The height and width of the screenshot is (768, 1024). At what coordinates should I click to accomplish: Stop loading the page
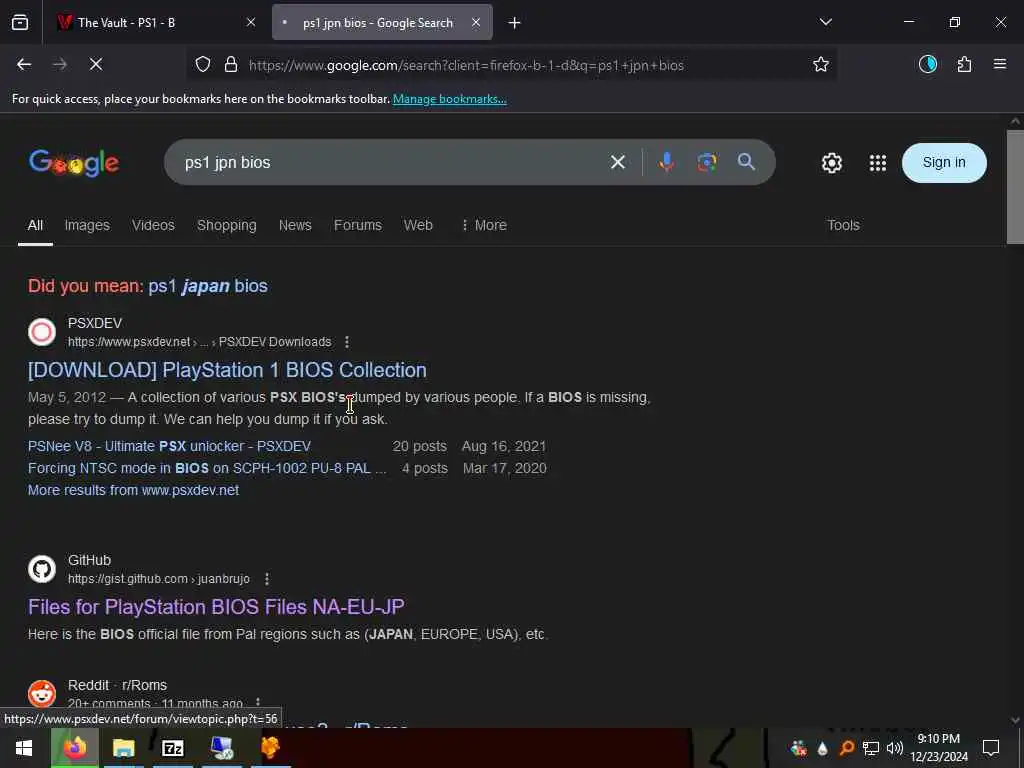point(96,65)
